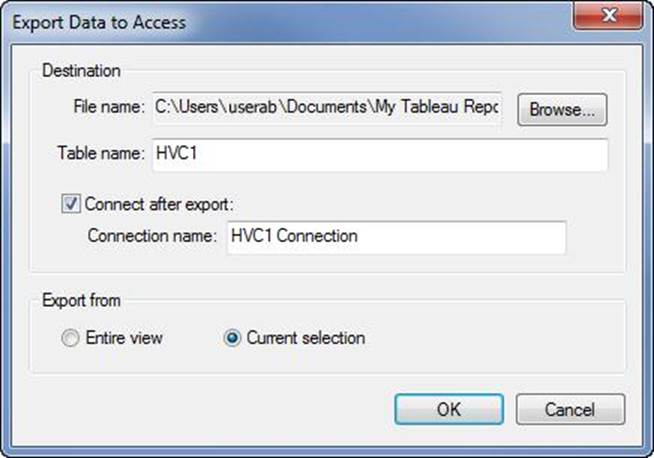Click the Browse button
Image resolution: width=654 pixels, height=458 pixels.
562,109
